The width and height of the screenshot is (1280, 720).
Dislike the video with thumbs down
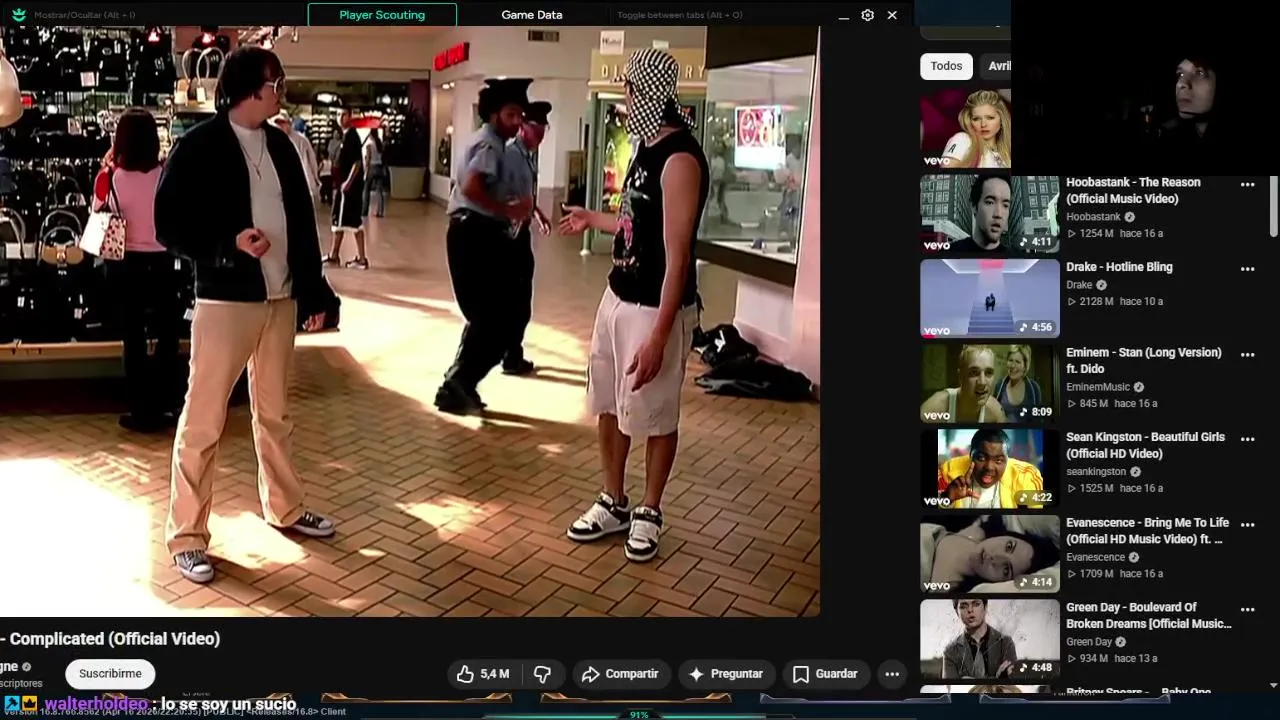pos(542,674)
